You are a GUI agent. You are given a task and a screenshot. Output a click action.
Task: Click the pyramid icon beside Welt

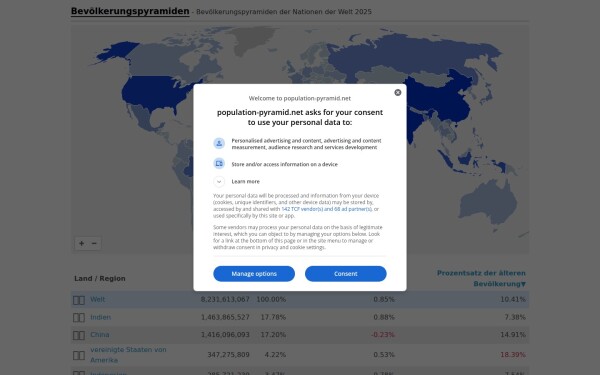pyautogui.click(x=79, y=300)
